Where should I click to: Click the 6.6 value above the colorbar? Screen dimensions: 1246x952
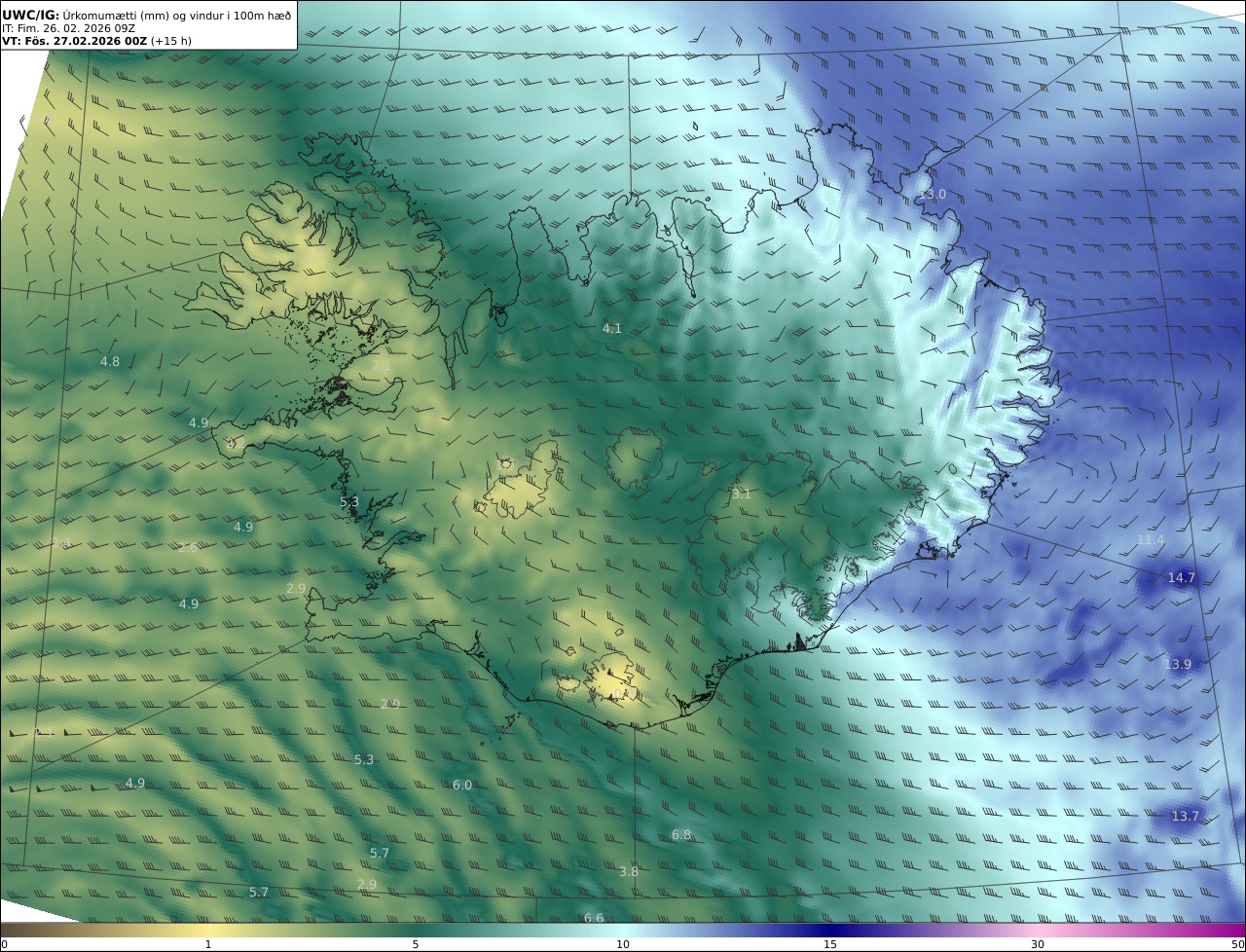coord(594,919)
